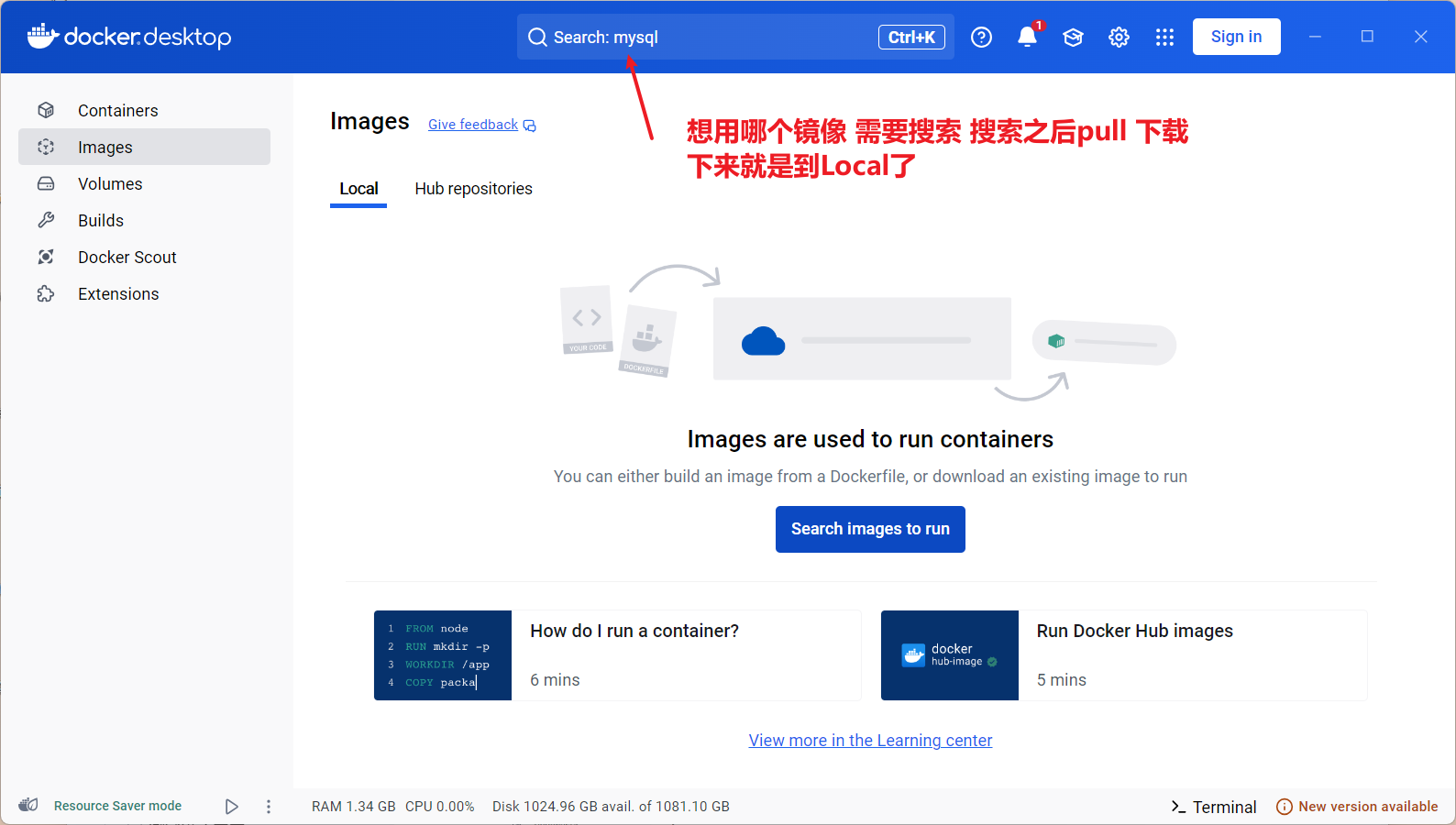Open the notifications bell
This screenshot has width=1456, height=825.
(1028, 37)
